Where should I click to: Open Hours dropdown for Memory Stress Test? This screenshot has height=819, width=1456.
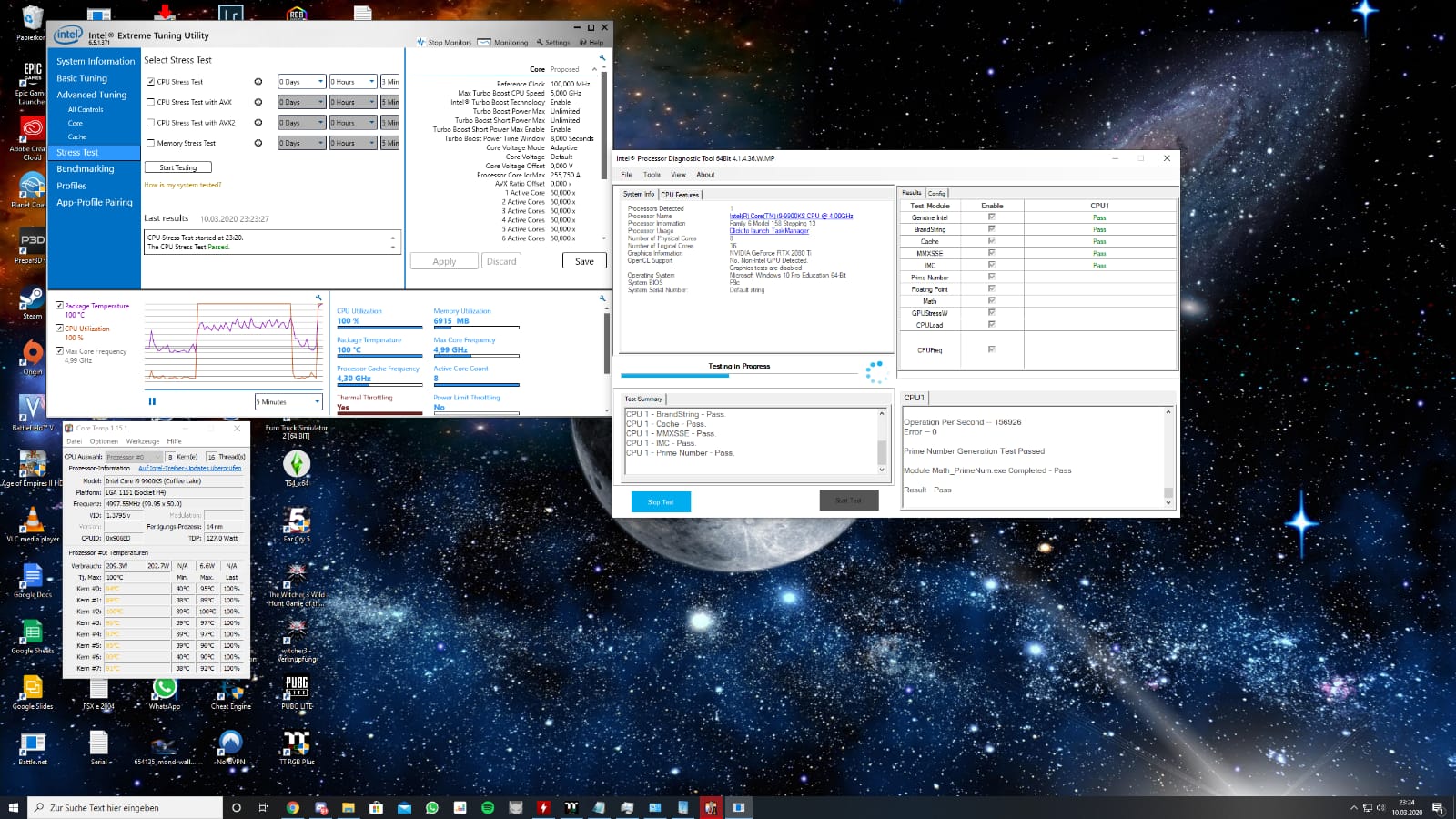[352, 143]
